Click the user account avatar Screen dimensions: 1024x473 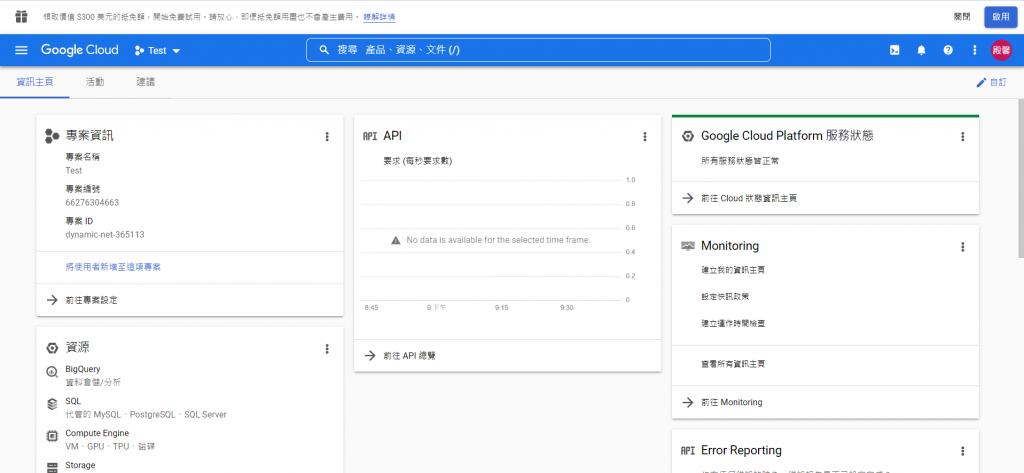click(1001, 50)
